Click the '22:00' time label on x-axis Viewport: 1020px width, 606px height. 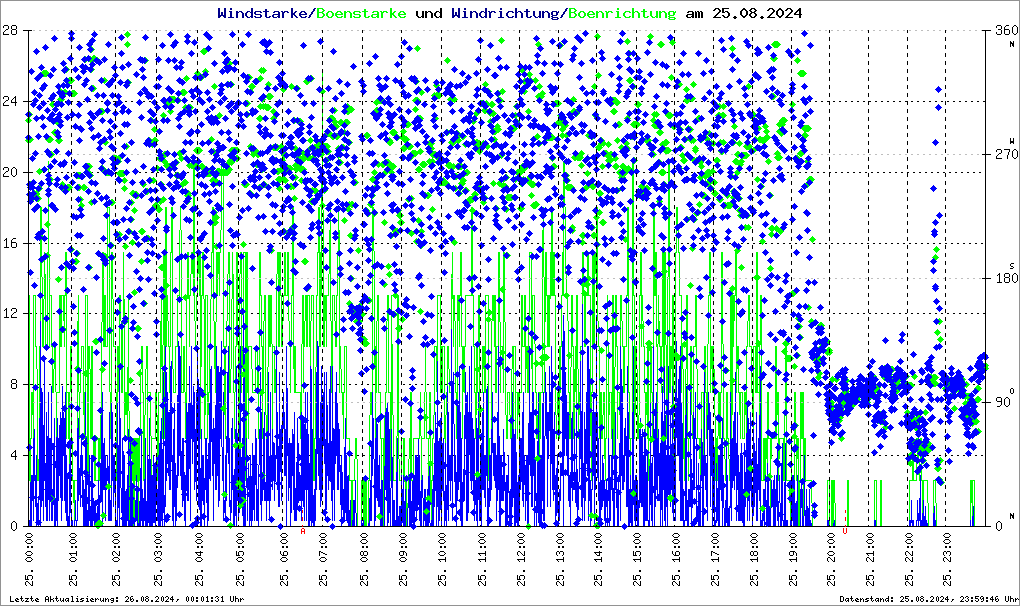click(909, 548)
